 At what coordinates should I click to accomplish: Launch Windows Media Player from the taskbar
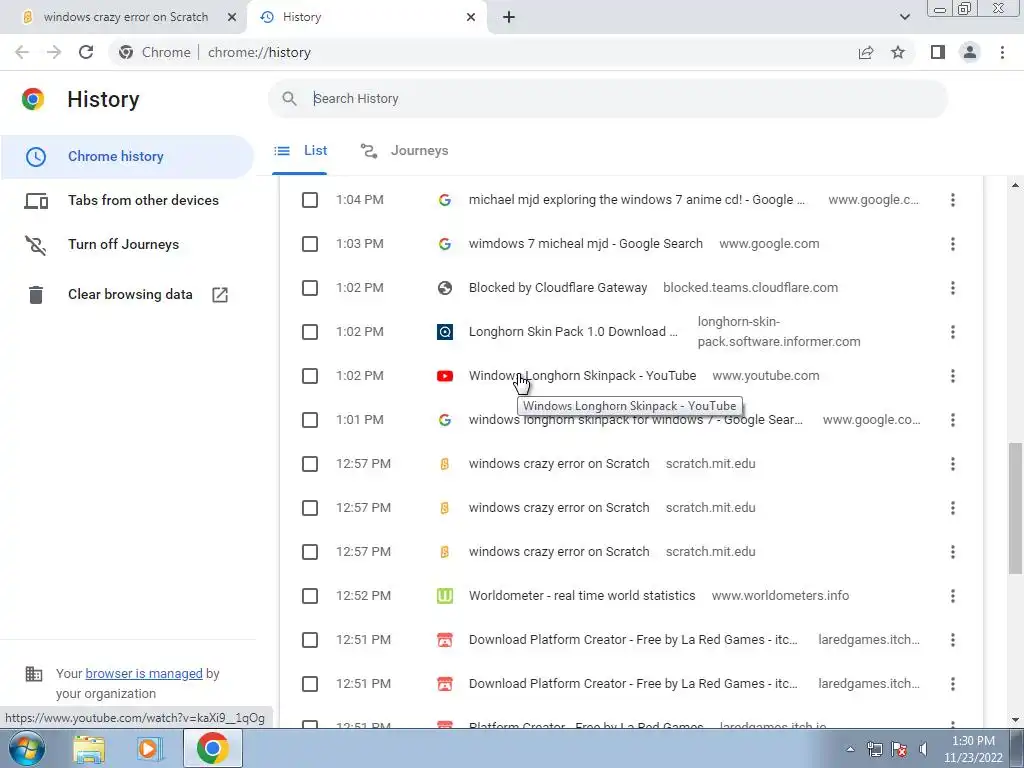point(149,748)
